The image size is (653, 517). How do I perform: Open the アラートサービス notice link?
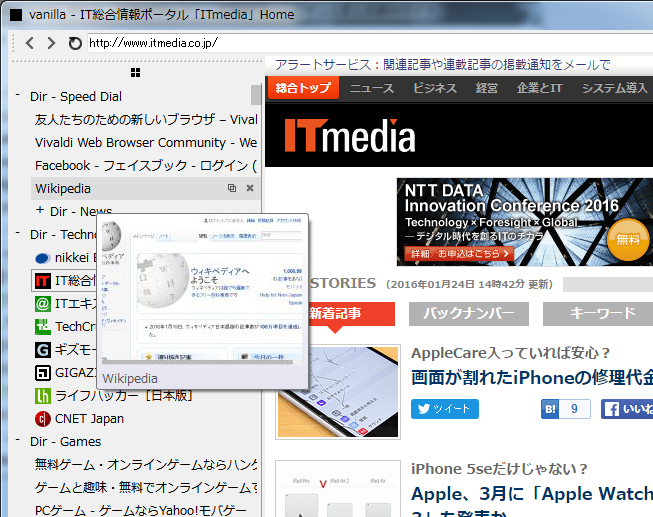coord(442,65)
